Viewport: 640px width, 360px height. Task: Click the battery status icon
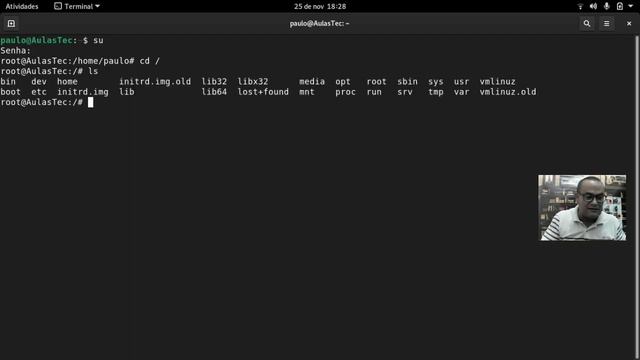coord(620,6)
